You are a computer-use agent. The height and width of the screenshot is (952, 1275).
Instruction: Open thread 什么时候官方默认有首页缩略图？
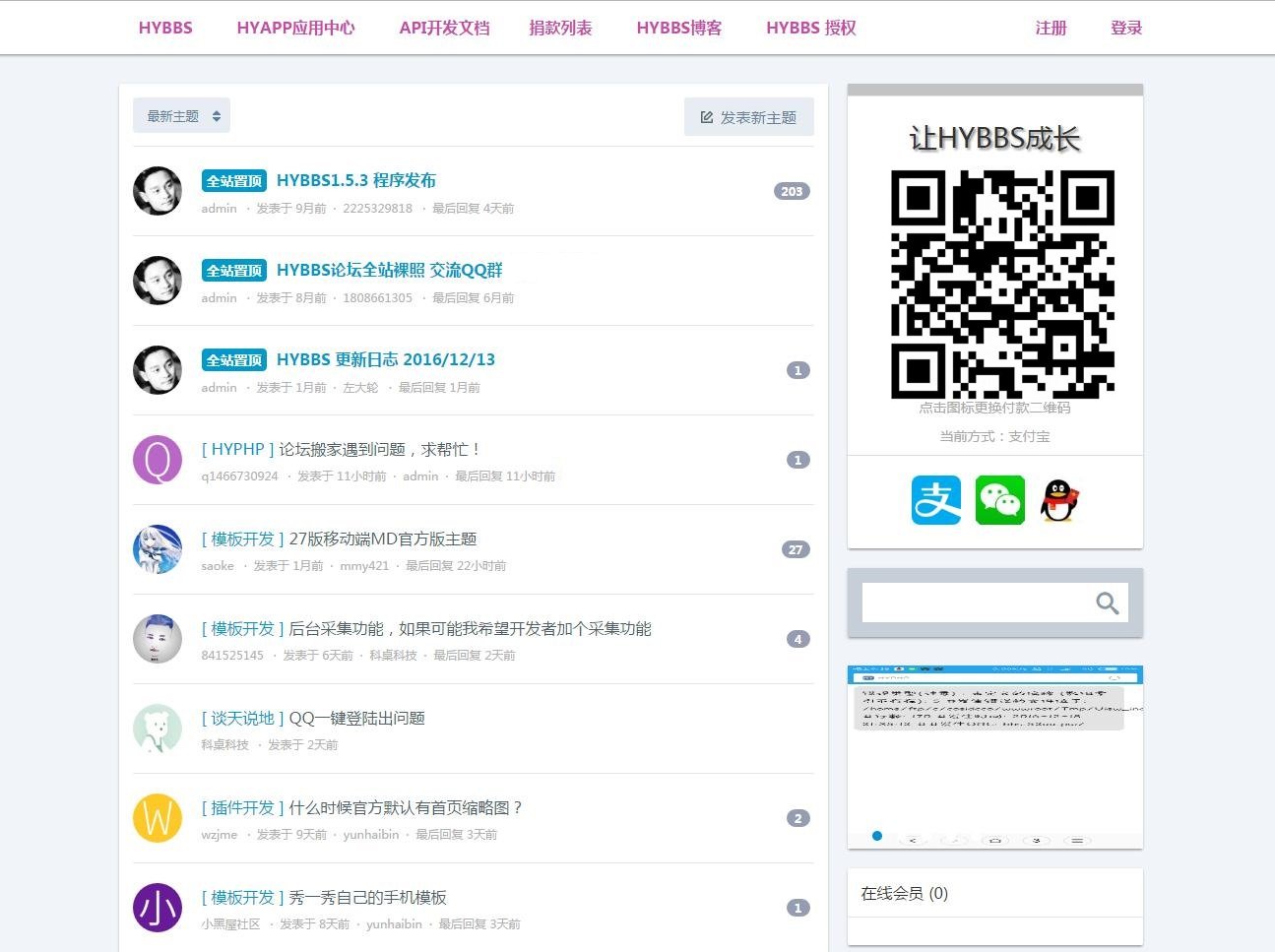pyautogui.click(x=406, y=807)
